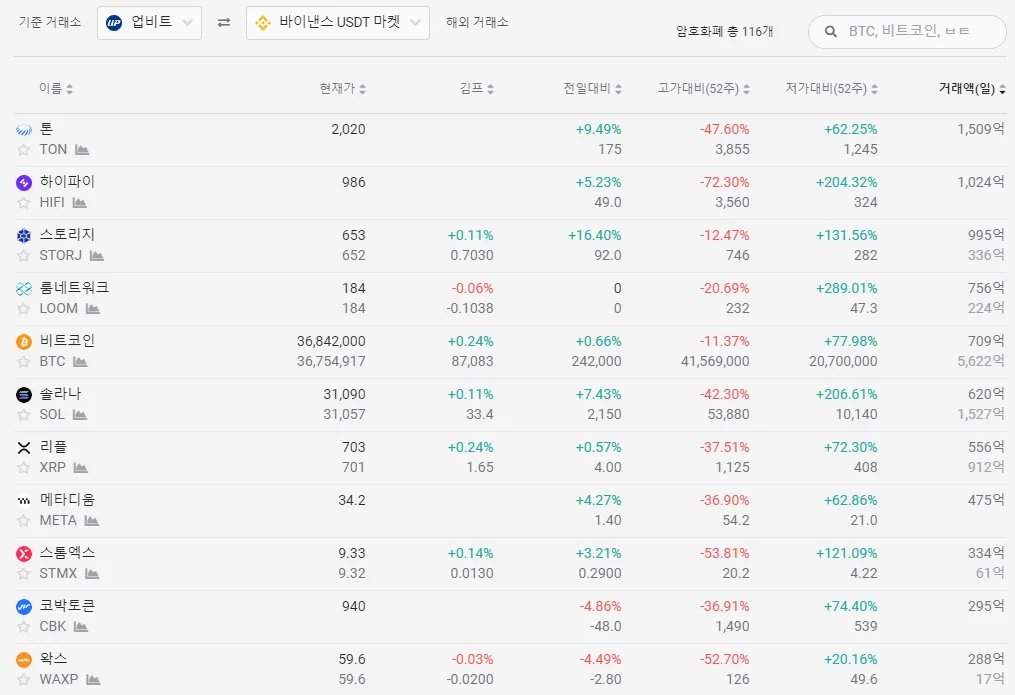The height and width of the screenshot is (695, 1015).
Task: Click the Solana coin logo icon
Action: tap(24, 394)
